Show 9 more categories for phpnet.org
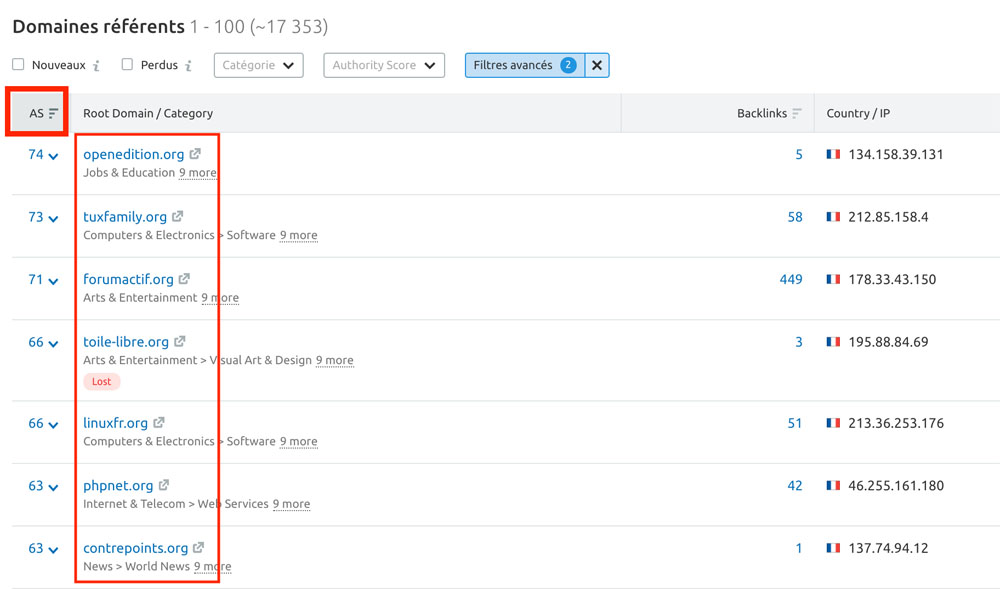Screen dimensions: 1000x589 click(291, 504)
